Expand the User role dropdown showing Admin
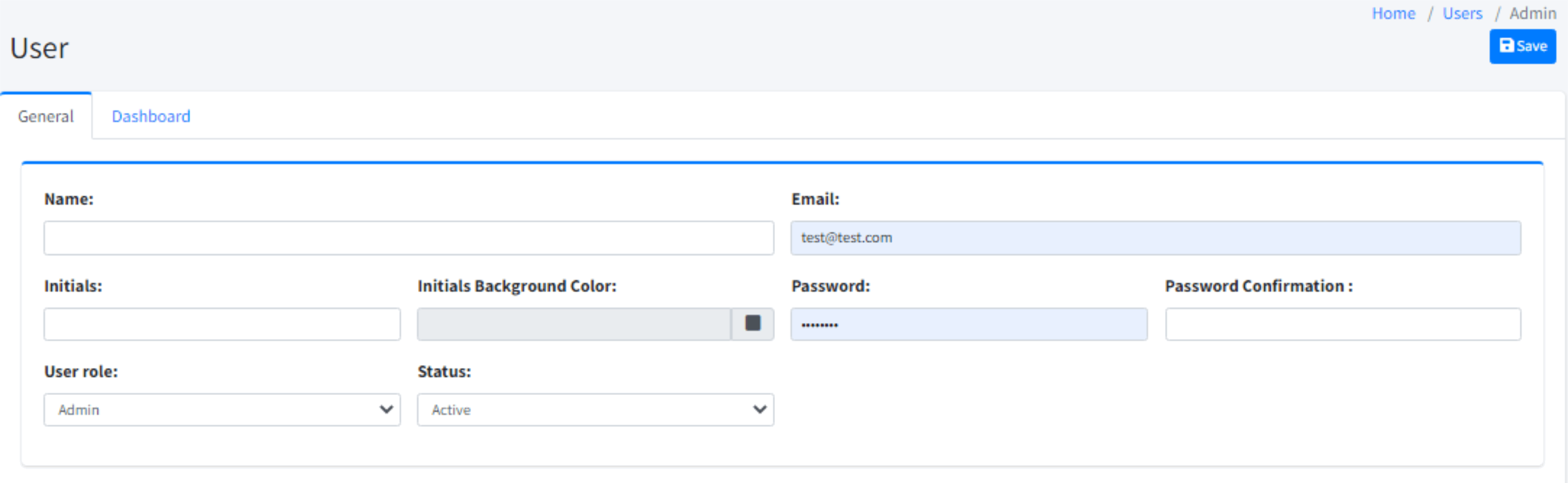 pyautogui.click(x=221, y=410)
